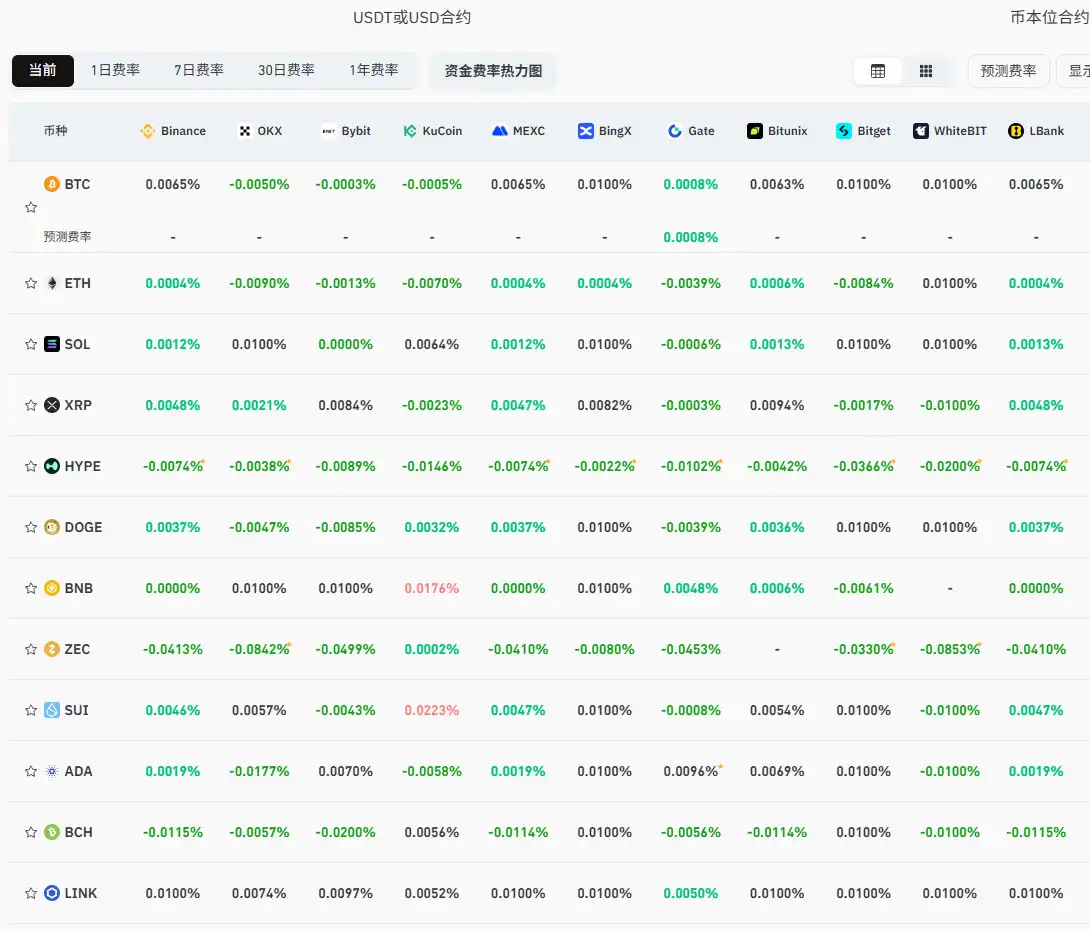Click the HYPE coin icon
This screenshot has height=931, width=1090.
tap(52, 466)
